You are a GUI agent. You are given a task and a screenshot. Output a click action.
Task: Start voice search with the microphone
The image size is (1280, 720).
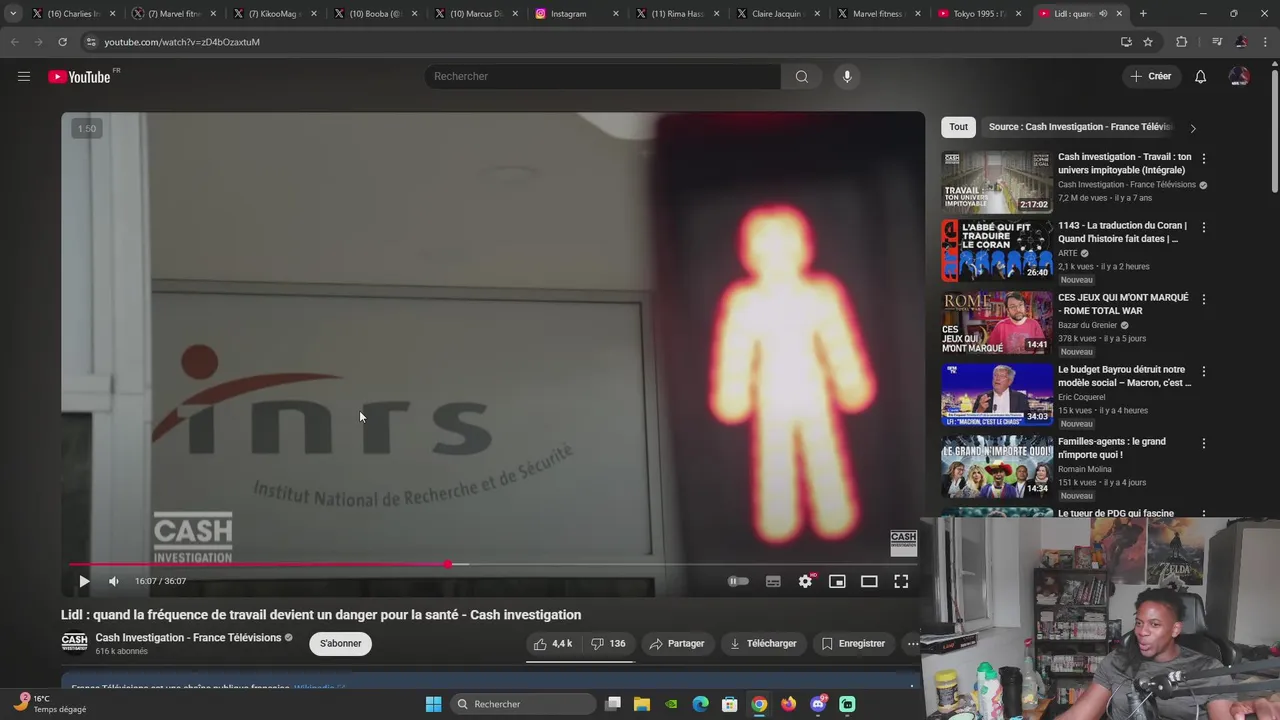(847, 76)
